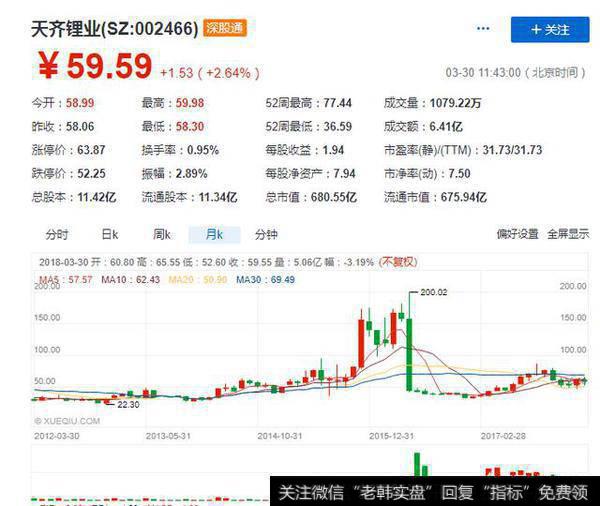The width and height of the screenshot is (600, 506).
Task: Click 每股净资产 value 7.94
Action: coord(344,174)
